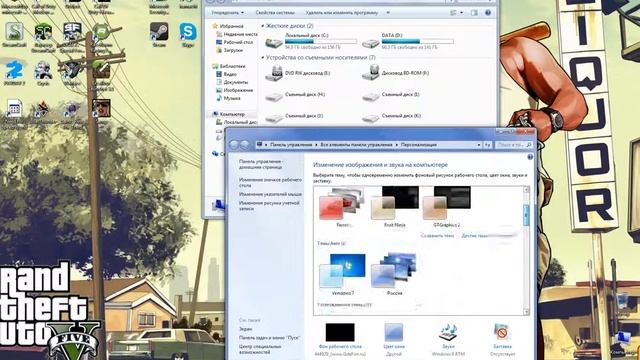640x360 pixels.
Task: Open Центр специальных возможностей link
Action: tap(260, 349)
